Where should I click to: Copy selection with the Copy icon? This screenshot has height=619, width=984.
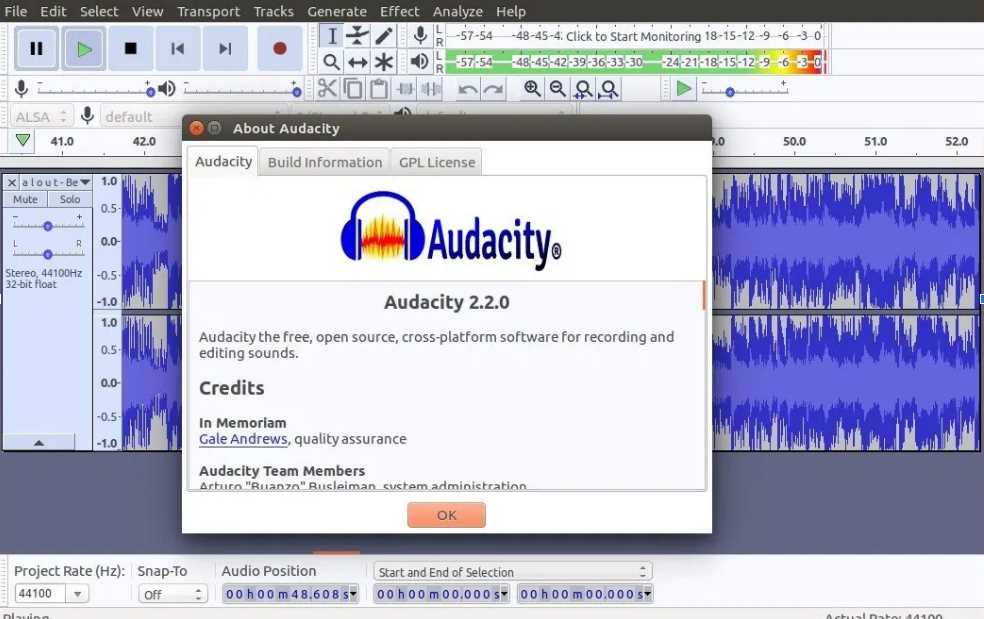click(353, 89)
